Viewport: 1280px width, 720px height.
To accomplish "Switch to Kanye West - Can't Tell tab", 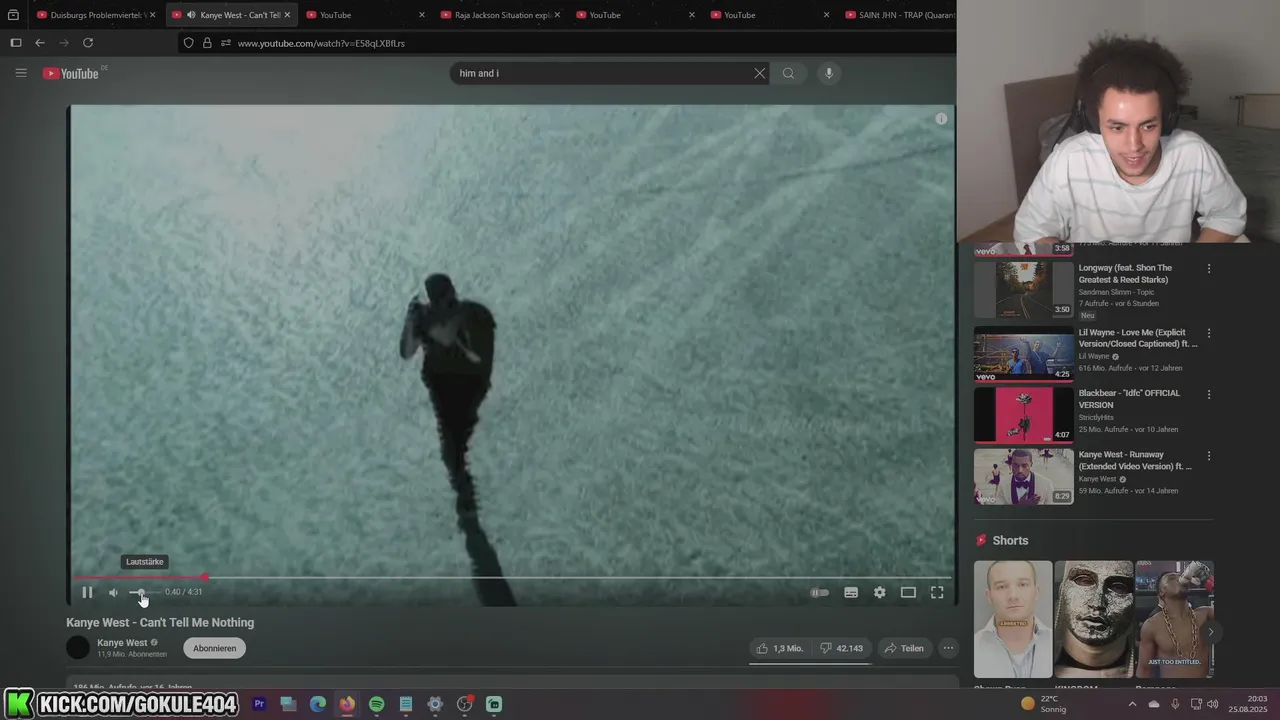I will click(x=232, y=15).
